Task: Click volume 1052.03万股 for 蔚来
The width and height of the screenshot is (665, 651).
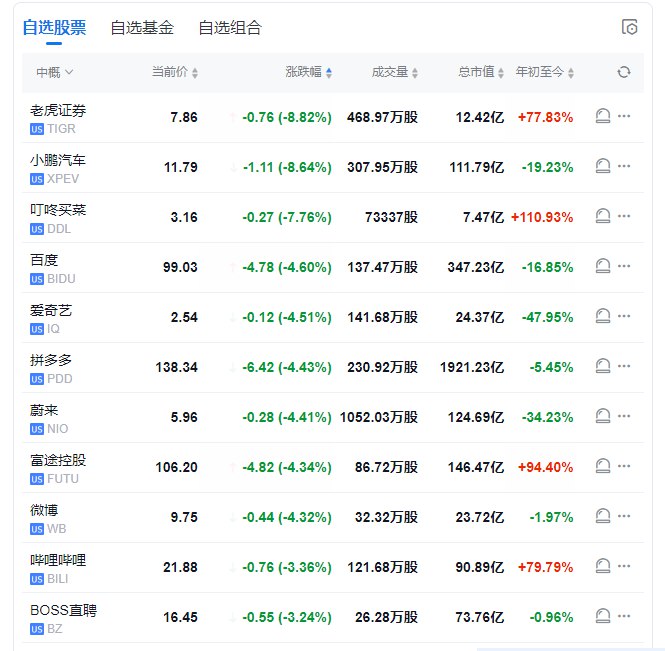Action: [x=379, y=417]
